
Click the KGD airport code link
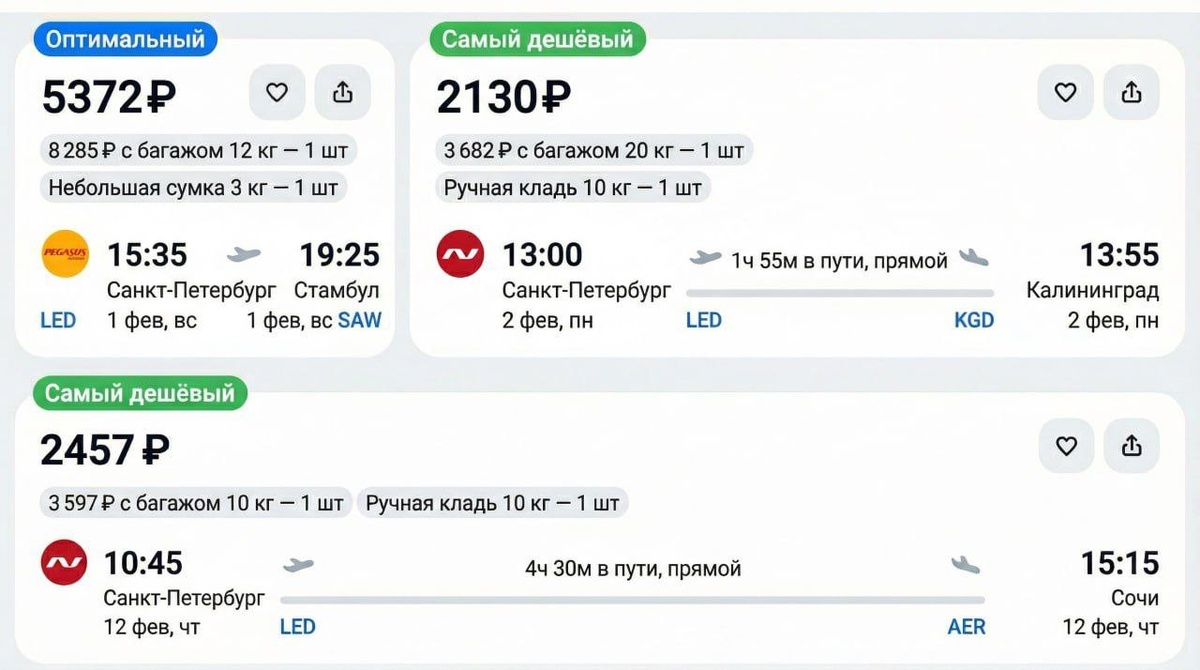pyautogui.click(x=973, y=321)
